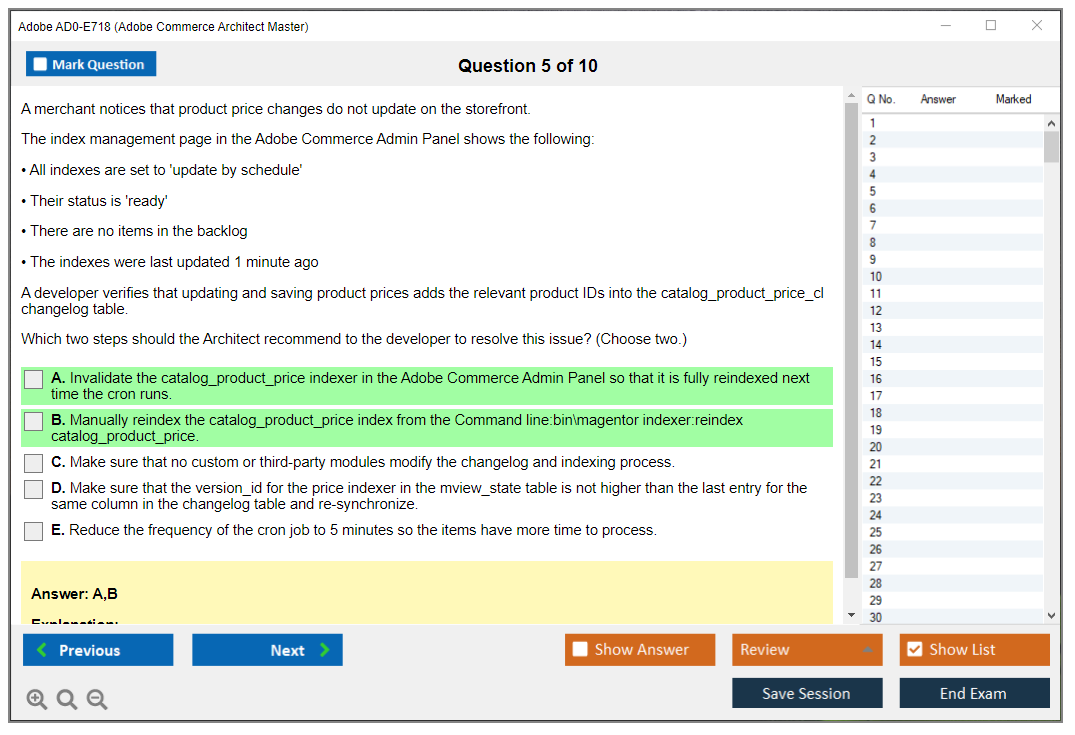Image resolution: width=1075 pixels, height=735 pixels.
Task: Toggle the Show Answer checkbox
Action: tap(580, 650)
